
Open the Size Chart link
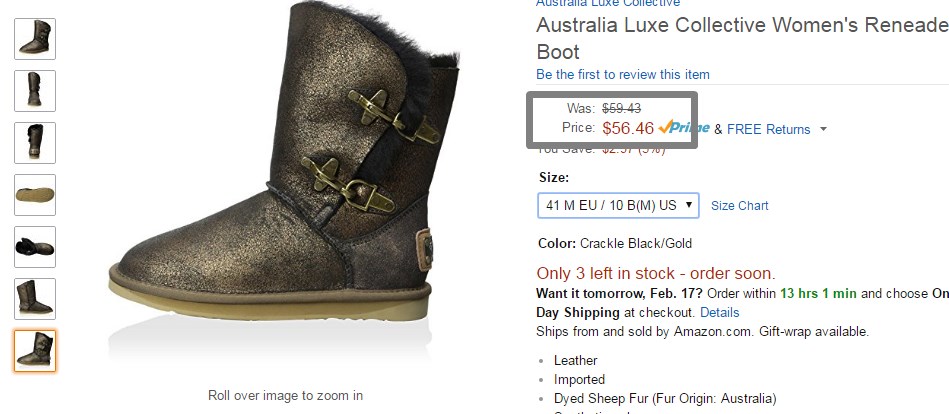pos(740,206)
